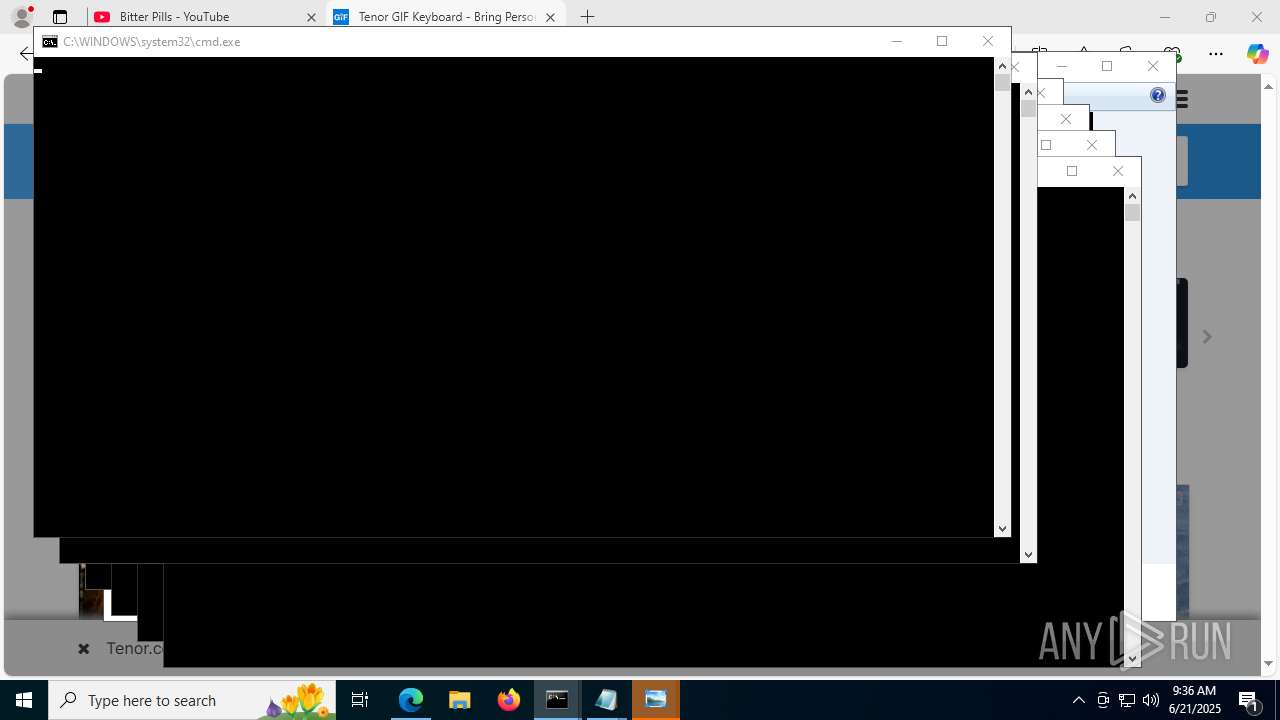Maximize the front cmd.exe window
1280x720 pixels.
pos(942,41)
